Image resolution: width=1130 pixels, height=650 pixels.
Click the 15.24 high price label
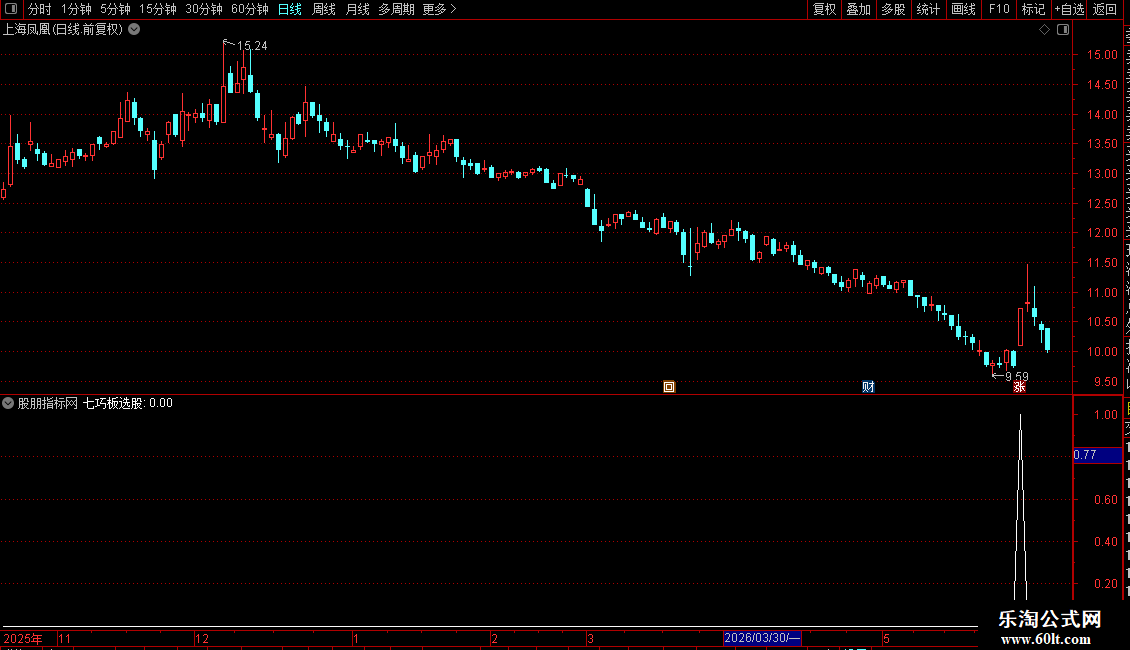point(252,45)
